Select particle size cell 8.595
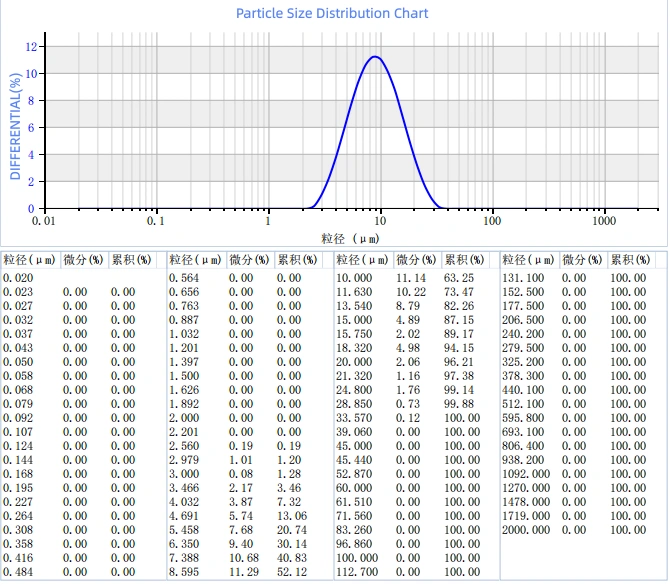This screenshot has height=586, width=670. point(184,572)
